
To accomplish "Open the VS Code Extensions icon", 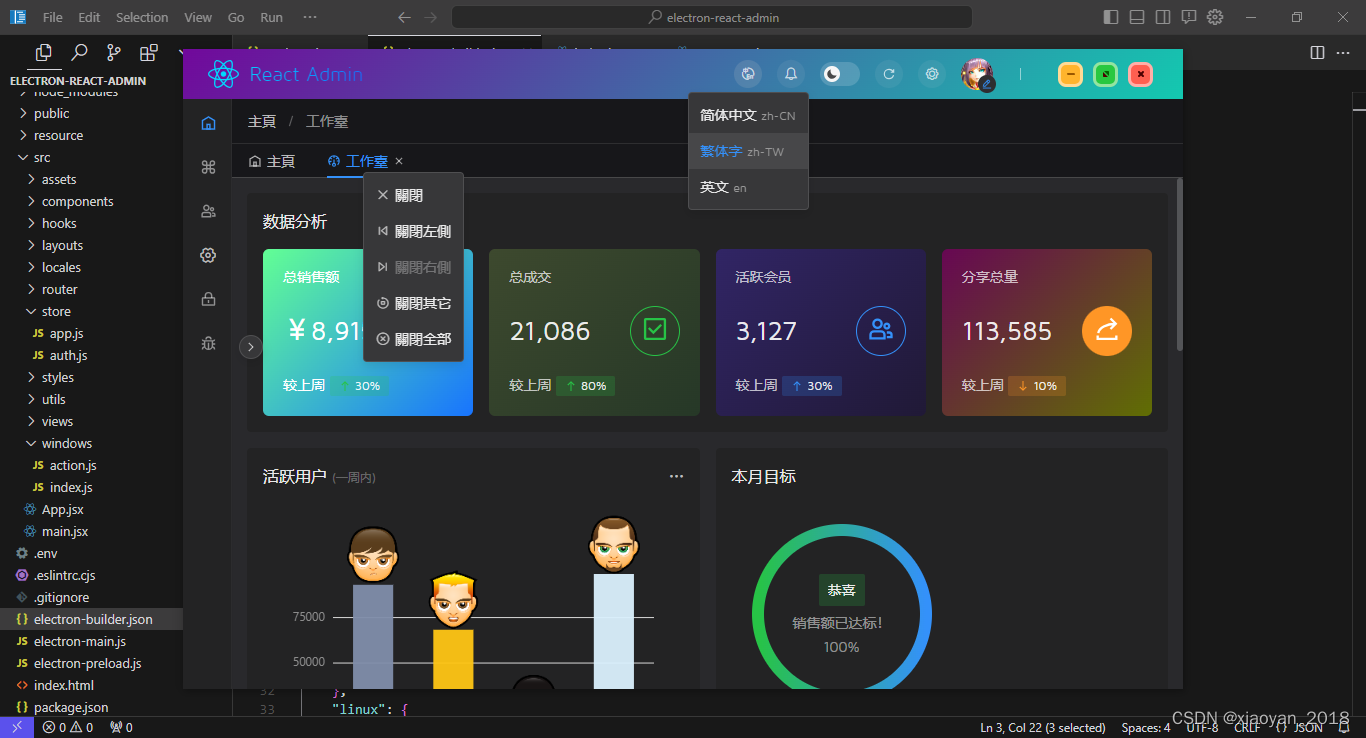I will point(149,52).
